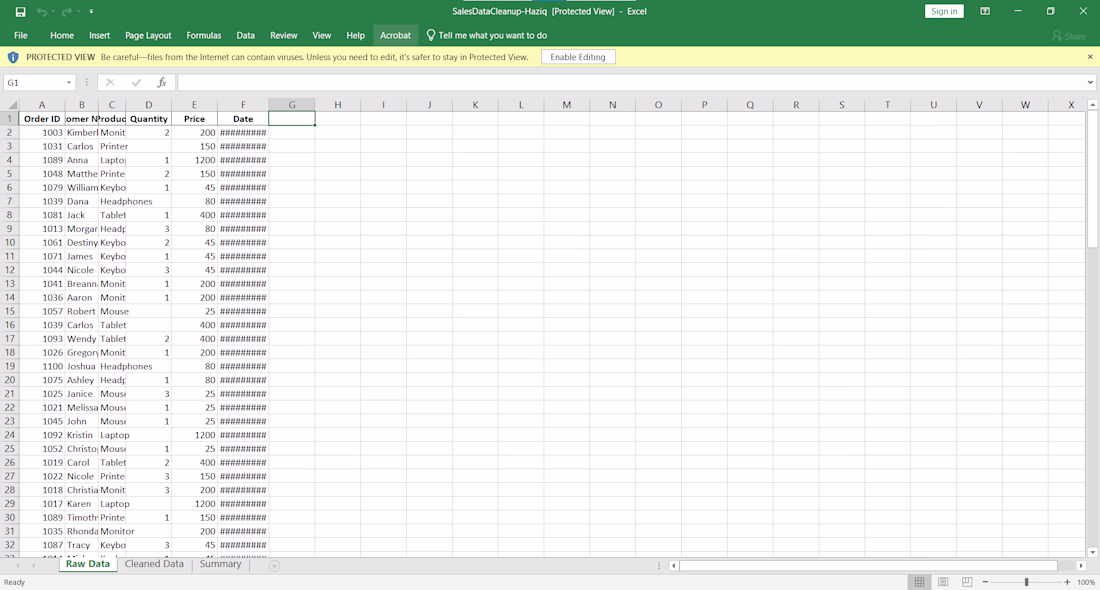This screenshot has width=1100, height=590.
Task: Click the Select All corner triangle
Action: (12, 105)
